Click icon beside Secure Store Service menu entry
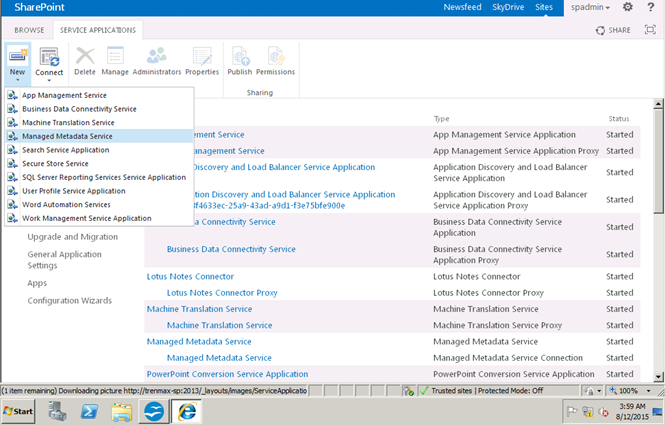Image resolution: width=665 pixels, height=425 pixels. click(x=13, y=163)
